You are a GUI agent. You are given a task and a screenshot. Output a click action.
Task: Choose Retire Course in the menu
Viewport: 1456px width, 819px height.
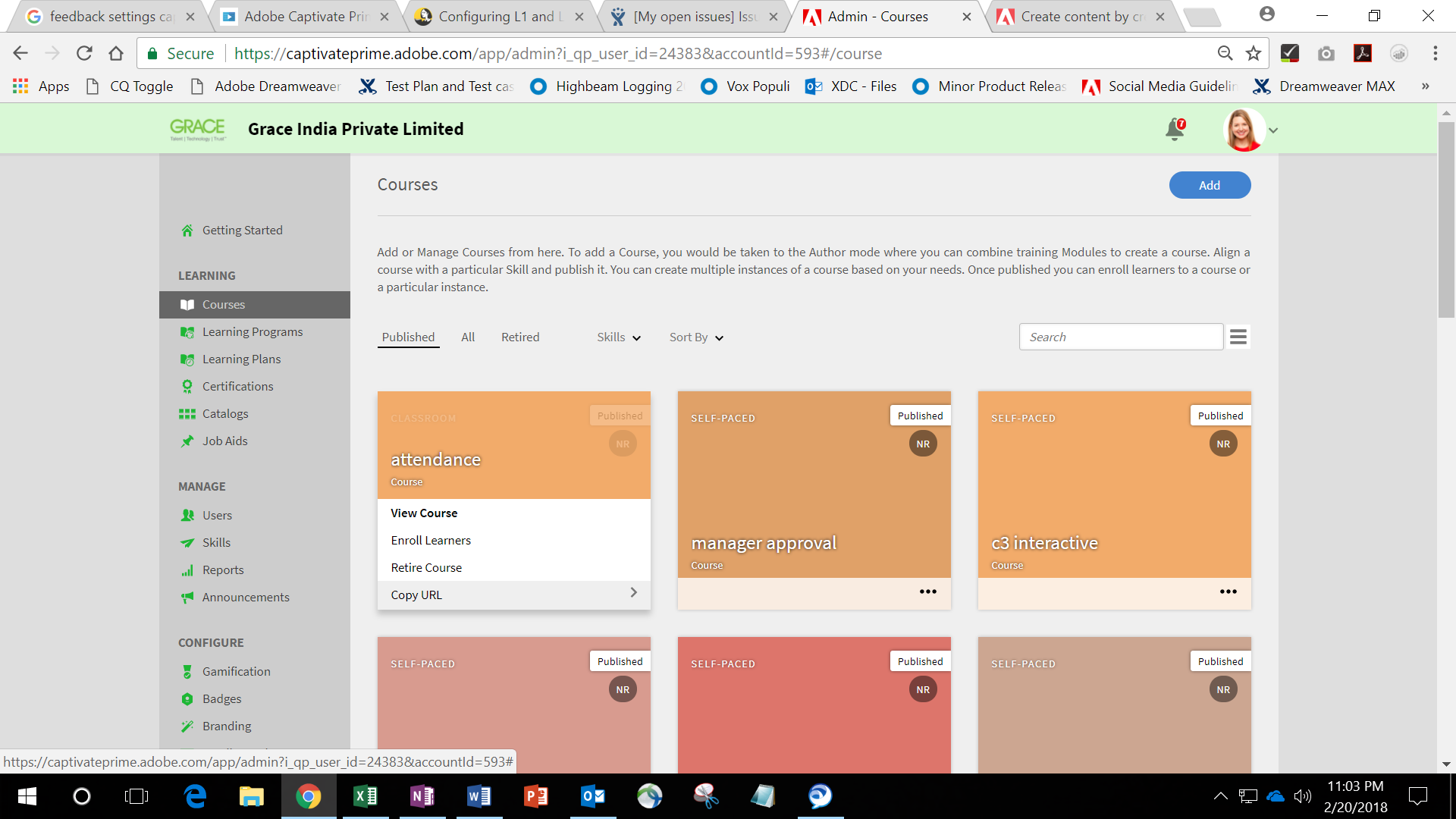(425, 567)
